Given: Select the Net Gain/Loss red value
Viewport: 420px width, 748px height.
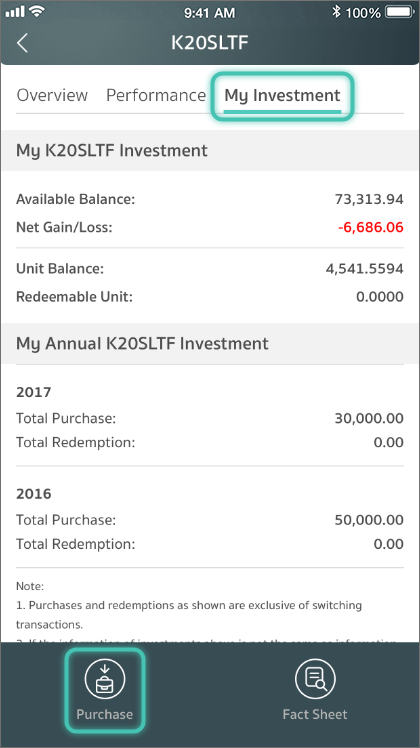Looking at the screenshot, I should (x=370, y=227).
